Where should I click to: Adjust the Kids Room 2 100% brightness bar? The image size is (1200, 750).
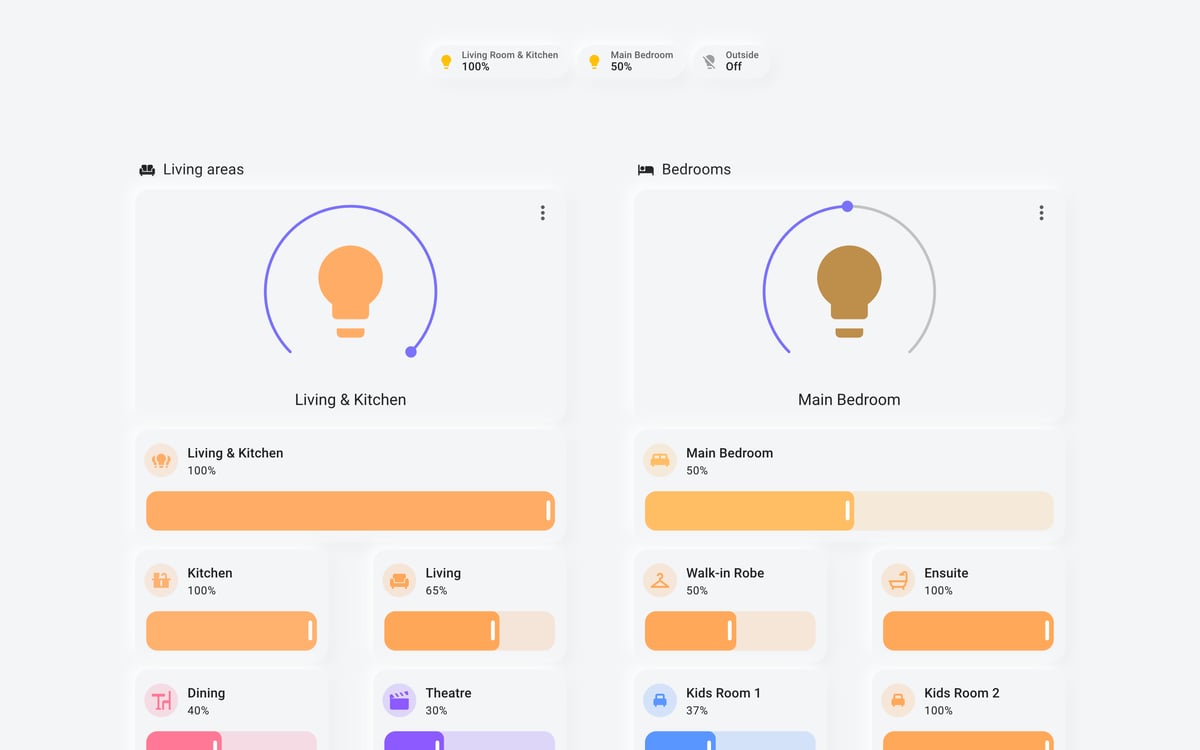coord(968,741)
